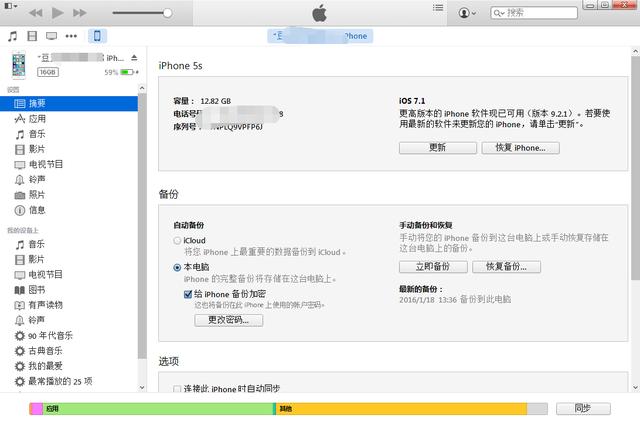Click main pane scroll down arrow
The width and height of the screenshot is (640, 425).
point(636,387)
